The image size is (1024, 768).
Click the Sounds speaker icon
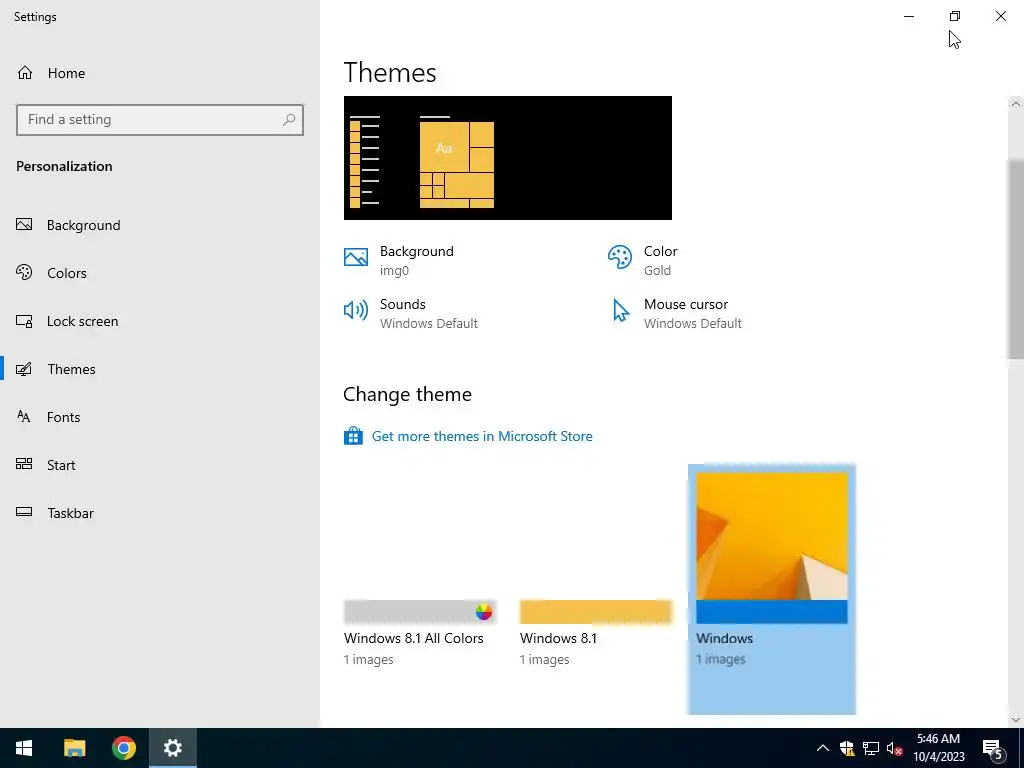(x=356, y=310)
